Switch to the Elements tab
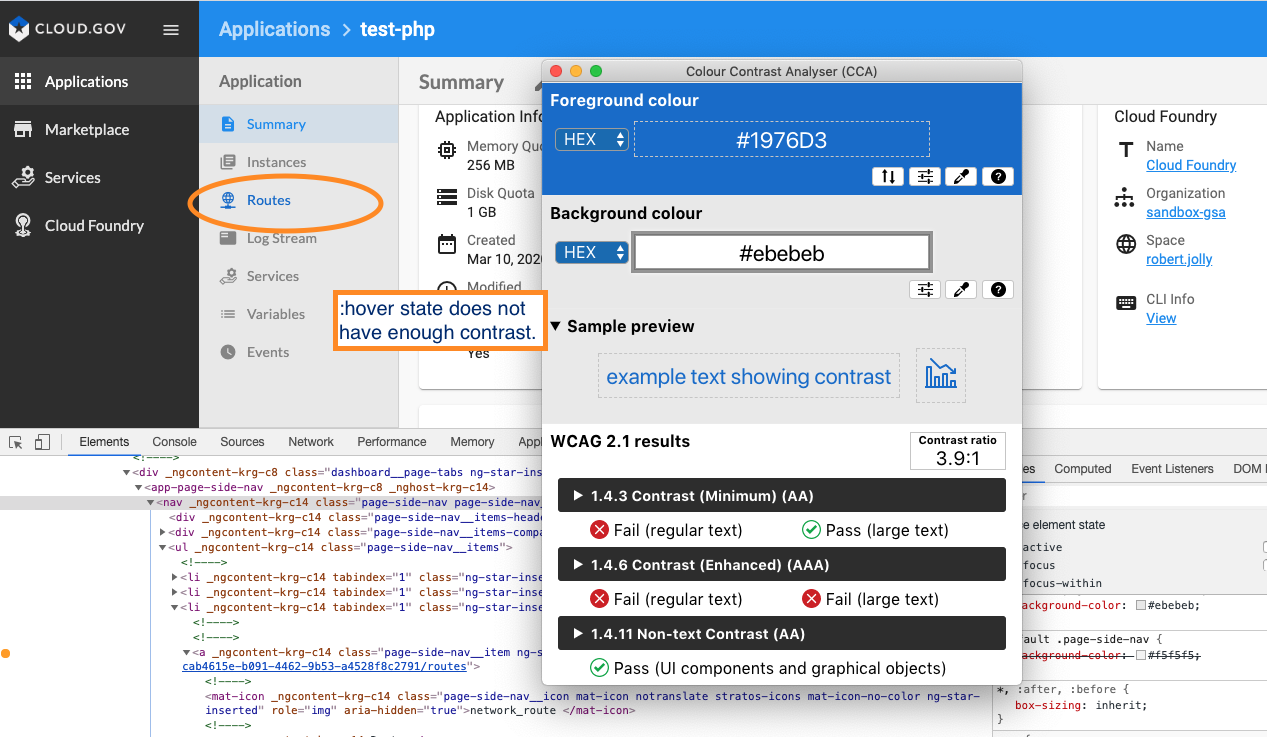 pyautogui.click(x=104, y=442)
